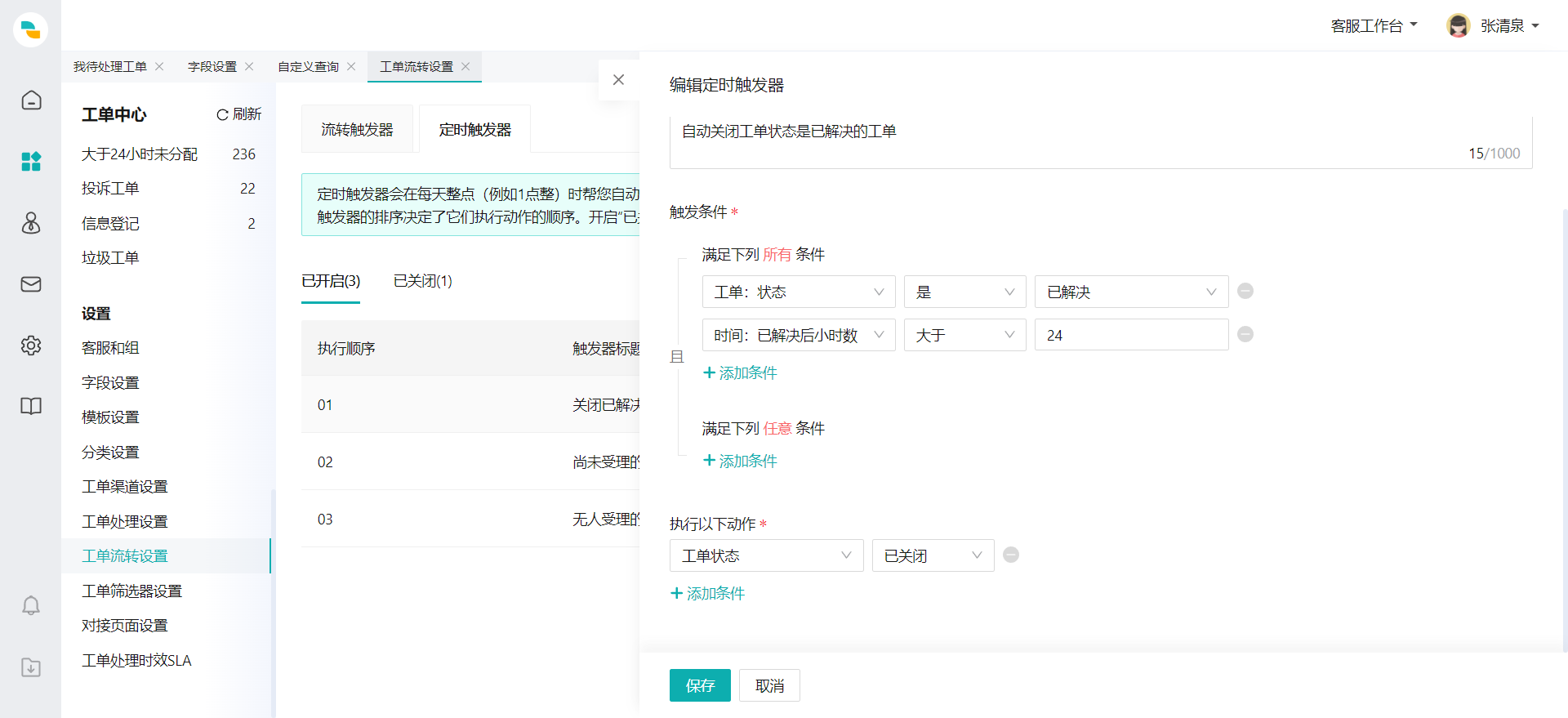Open the download inbox icon in sidebar
The height and width of the screenshot is (718, 1568).
(x=31, y=667)
